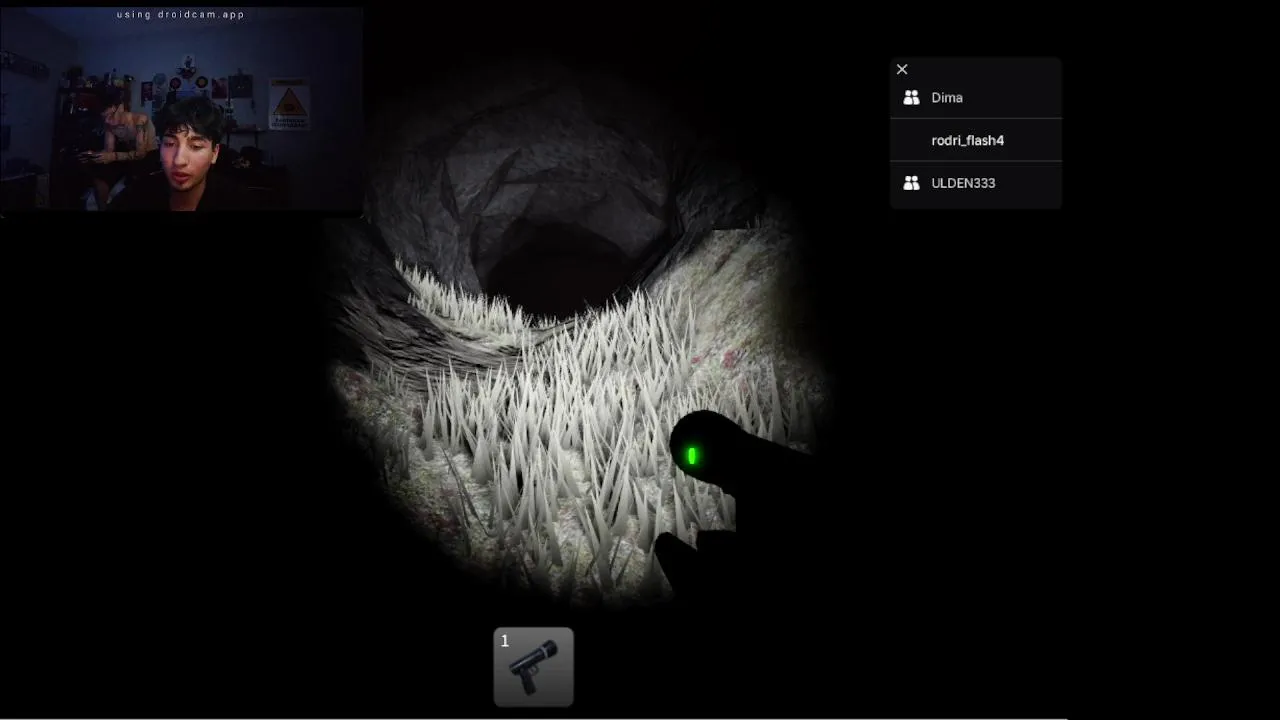Select player ULDEN333 in the list

point(976,183)
